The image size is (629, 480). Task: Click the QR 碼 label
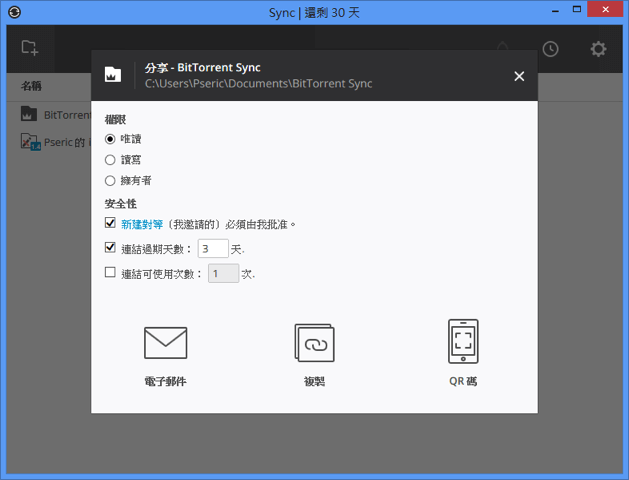click(463, 381)
